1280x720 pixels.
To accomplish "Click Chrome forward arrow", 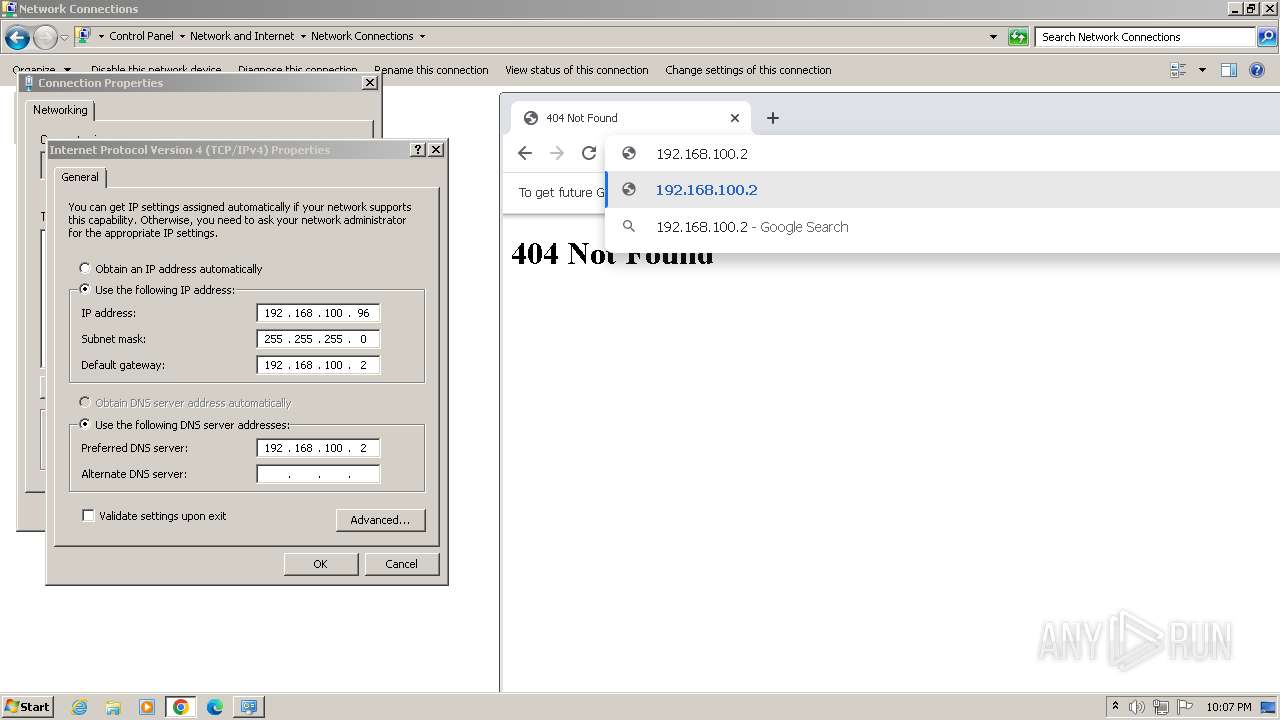I will point(557,153).
